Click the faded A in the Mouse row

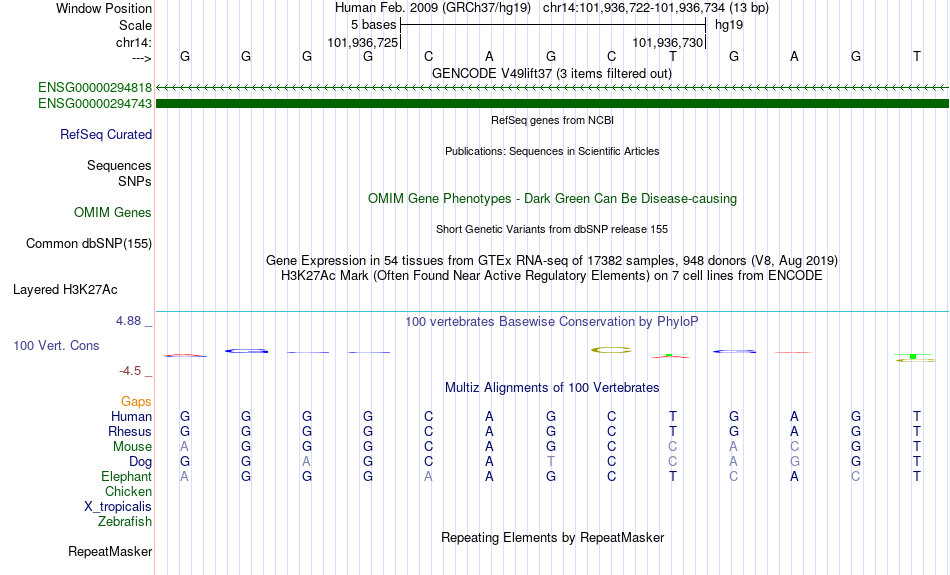[x=185, y=447]
